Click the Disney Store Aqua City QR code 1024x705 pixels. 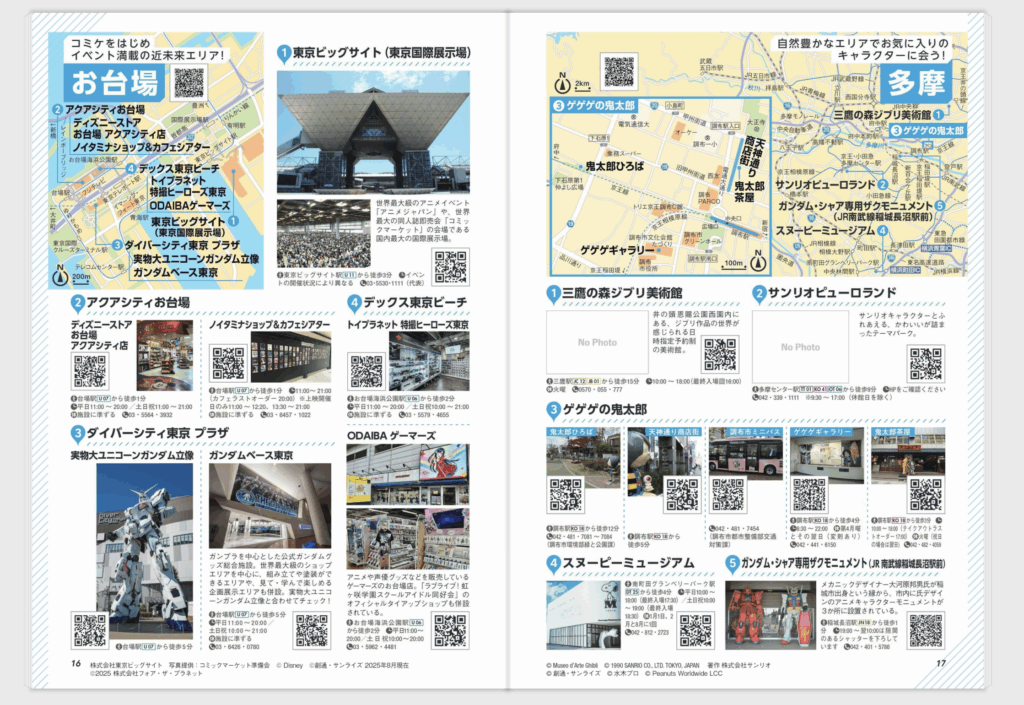point(89,370)
